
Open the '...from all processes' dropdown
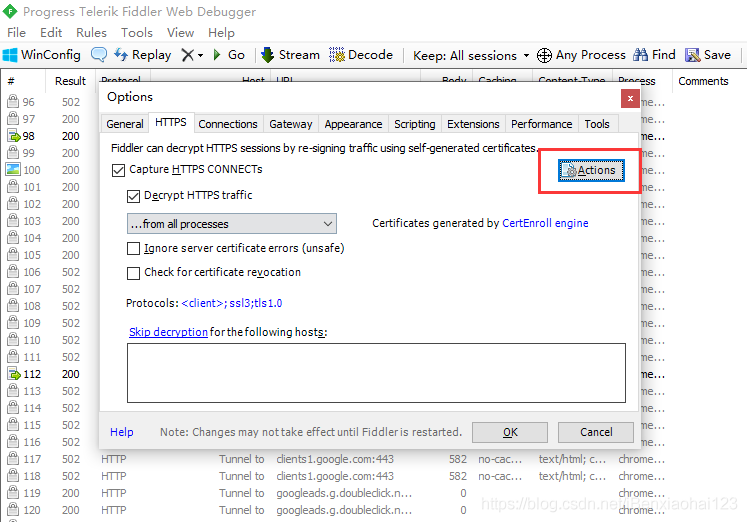click(x=232, y=224)
